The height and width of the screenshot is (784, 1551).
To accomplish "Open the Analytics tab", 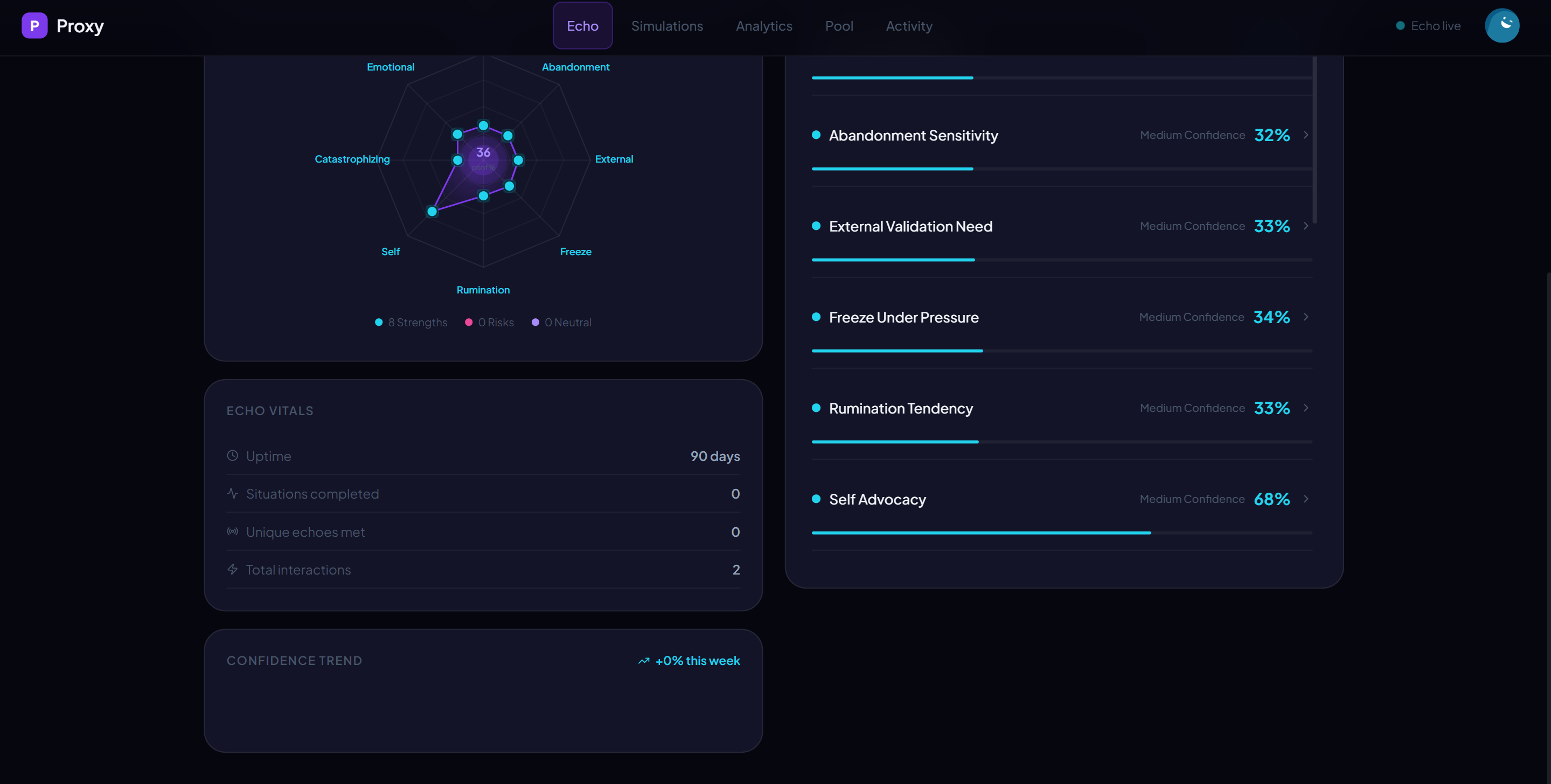I will (x=763, y=26).
